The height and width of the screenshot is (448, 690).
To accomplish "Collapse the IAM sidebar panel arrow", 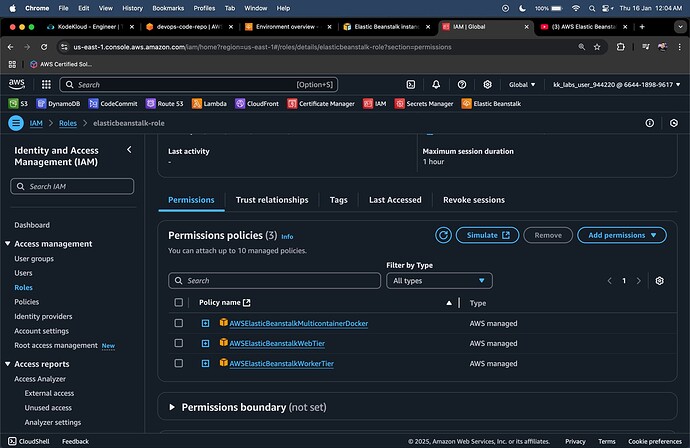I will (x=129, y=150).
